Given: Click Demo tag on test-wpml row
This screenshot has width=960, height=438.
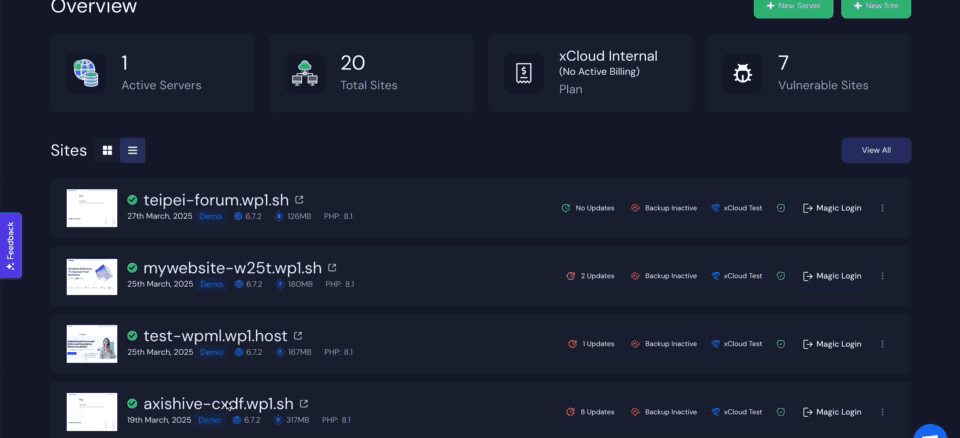Looking at the screenshot, I should pyautogui.click(x=211, y=352).
